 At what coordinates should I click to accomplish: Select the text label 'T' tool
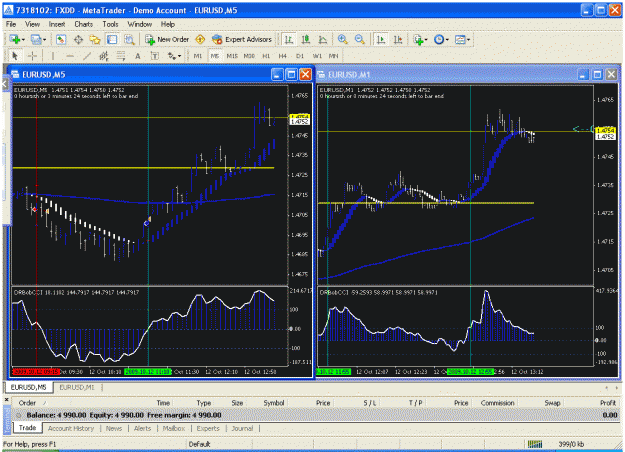click(155, 56)
